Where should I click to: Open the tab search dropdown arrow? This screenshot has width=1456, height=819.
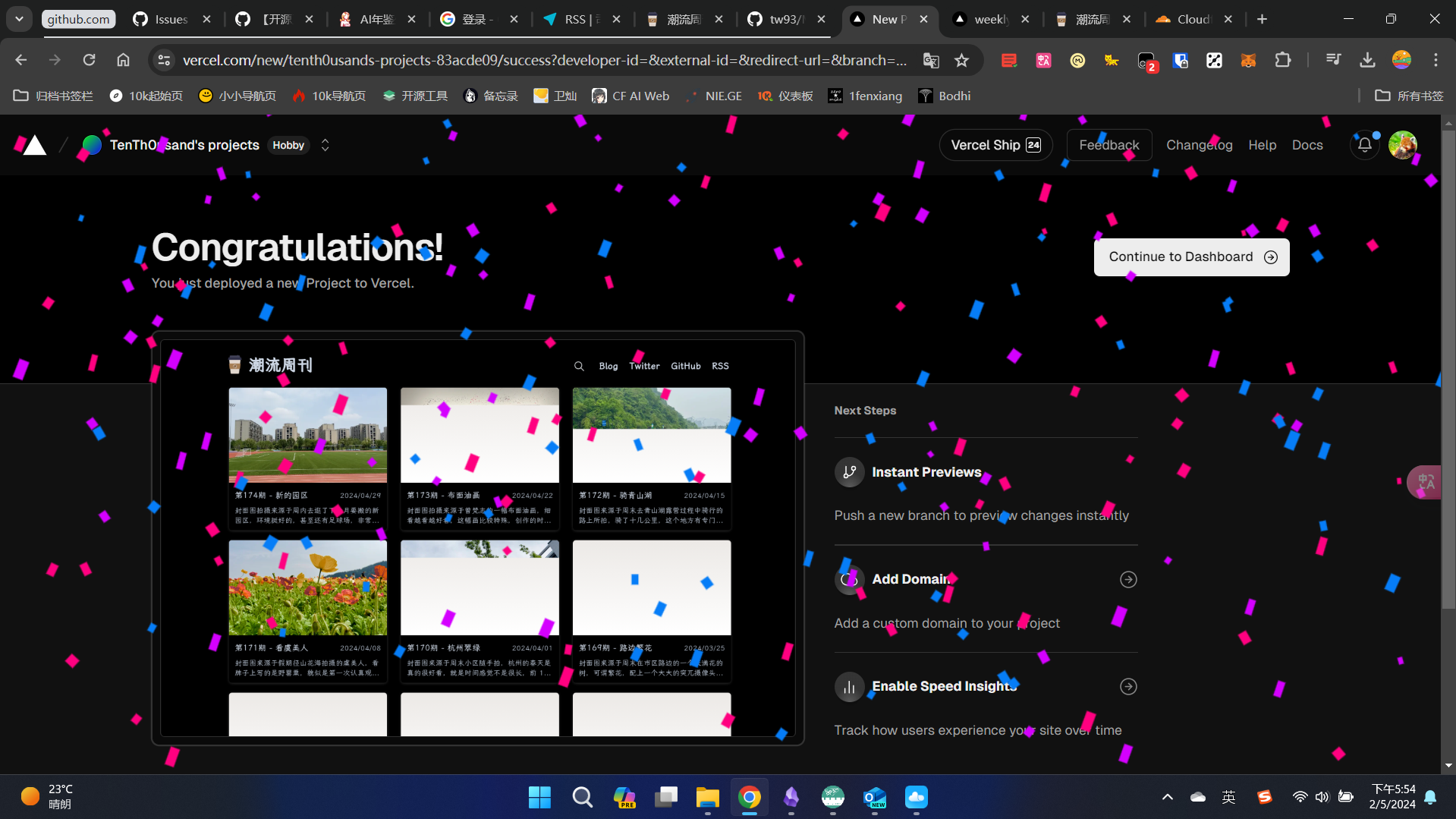19,19
